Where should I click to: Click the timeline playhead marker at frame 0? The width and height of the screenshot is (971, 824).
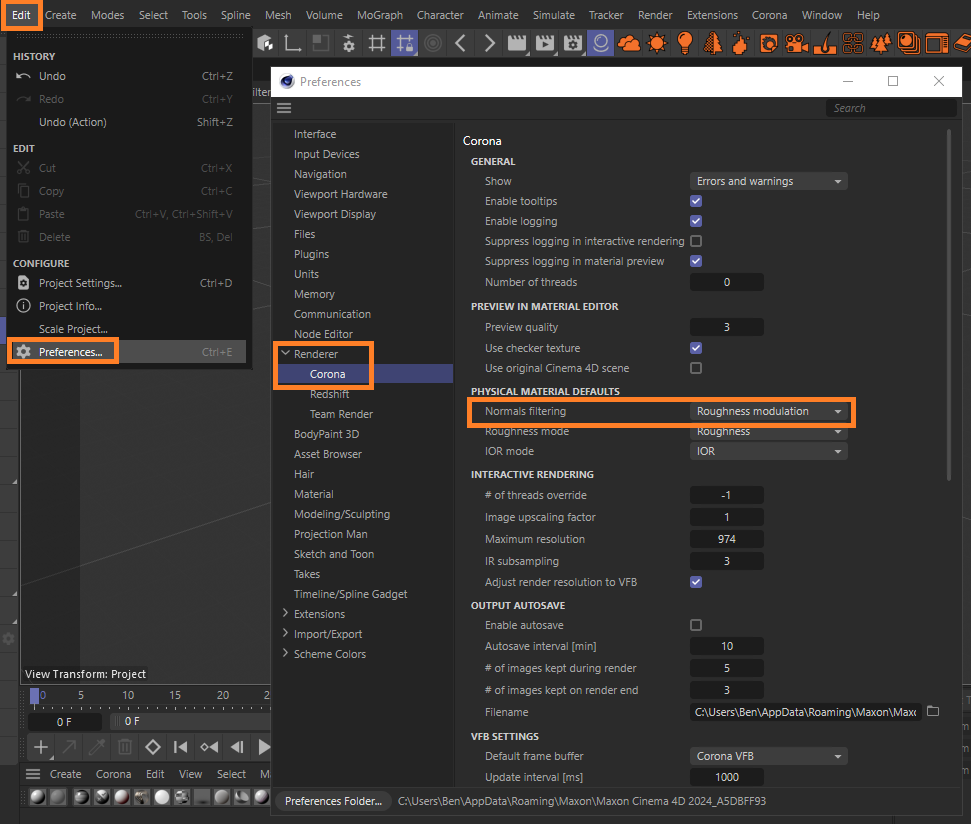(35, 696)
